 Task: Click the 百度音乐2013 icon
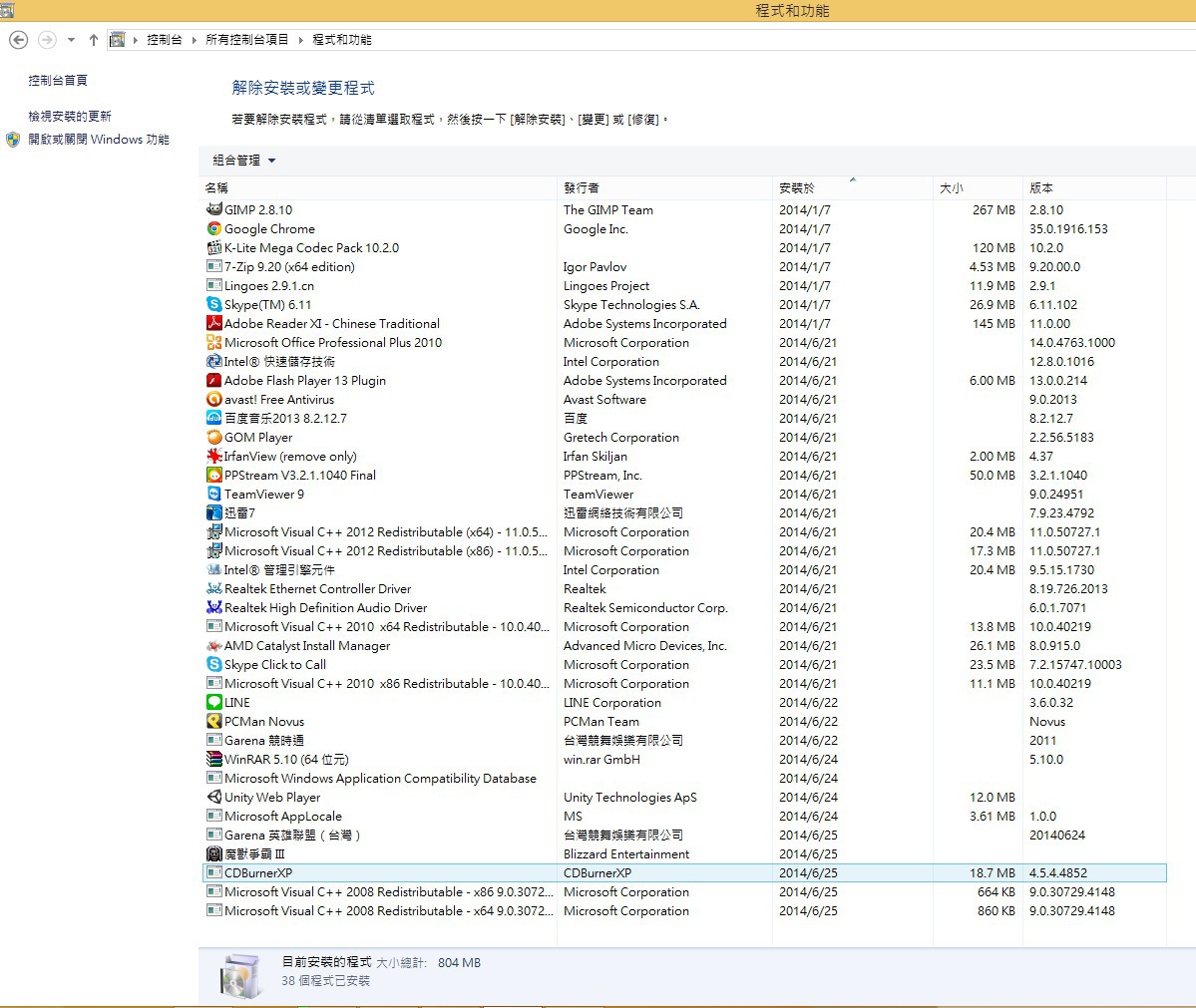click(214, 418)
